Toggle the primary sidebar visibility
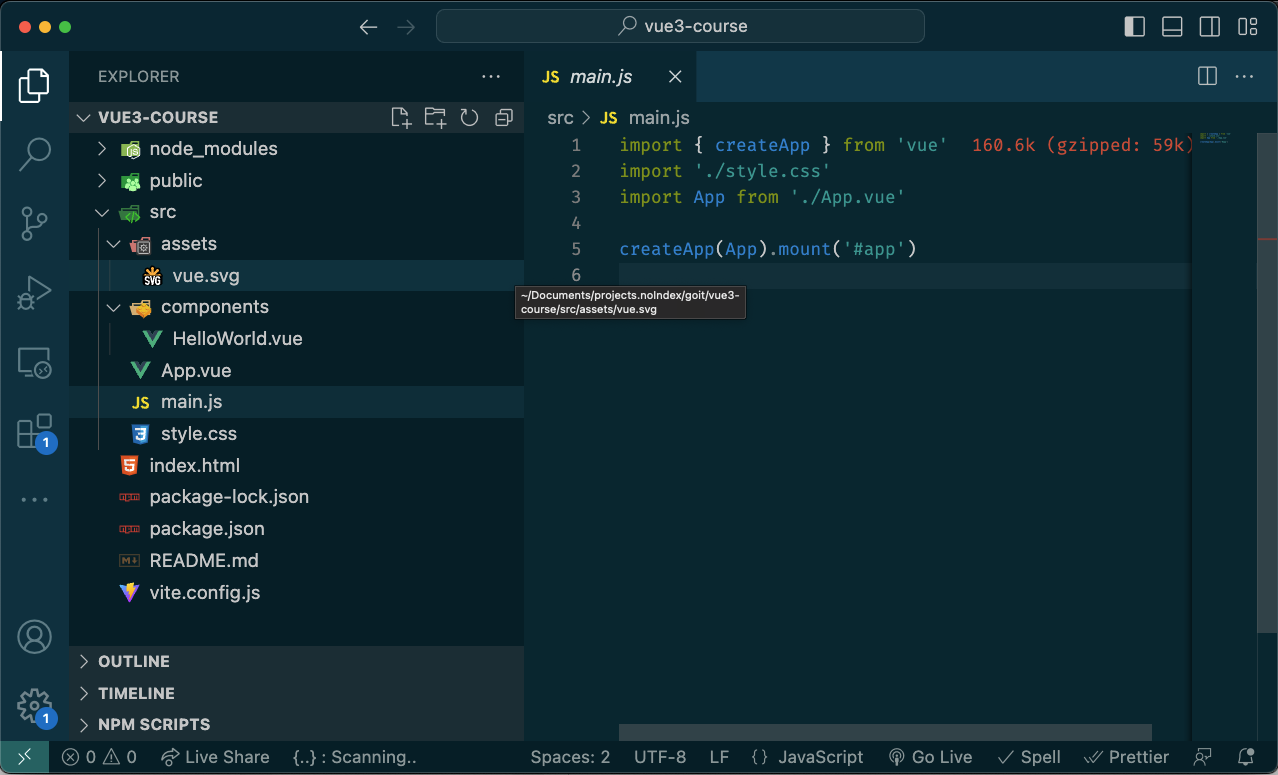This screenshot has width=1278, height=775. tap(1135, 27)
